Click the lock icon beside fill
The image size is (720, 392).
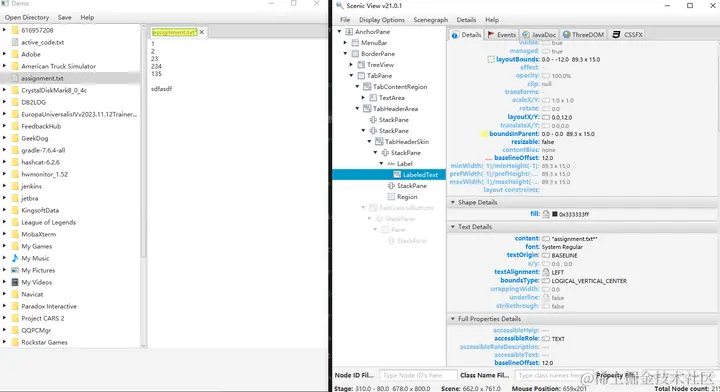(x=546, y=214)
